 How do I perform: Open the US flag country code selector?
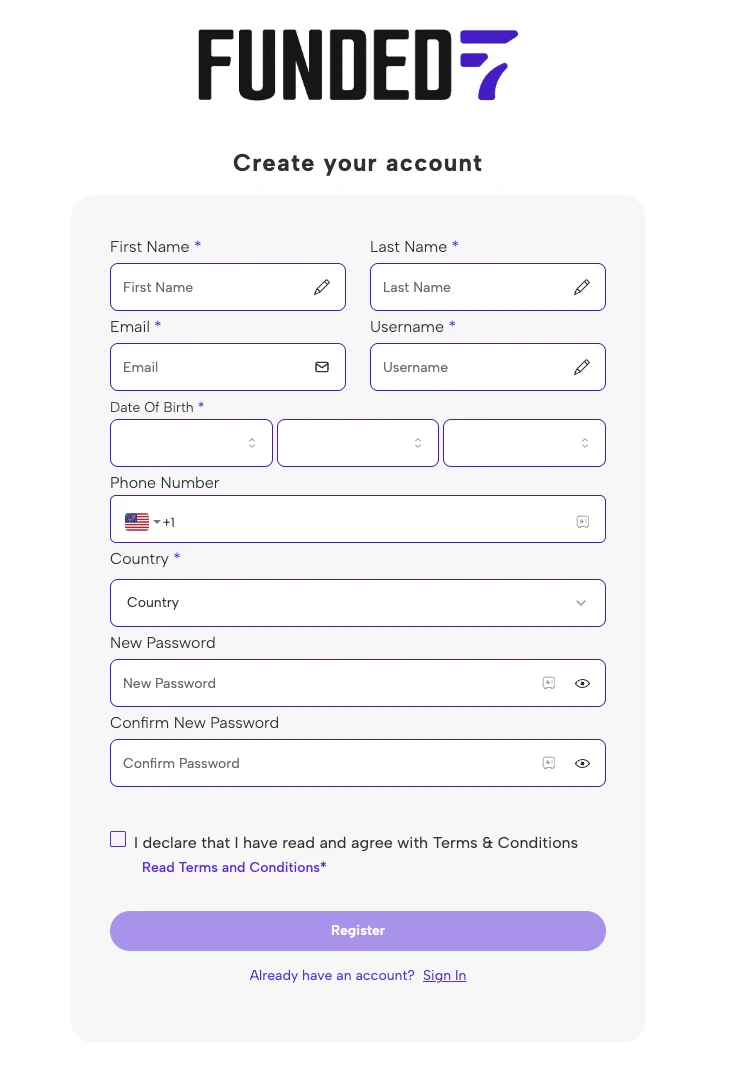click(x=143, y=522)
